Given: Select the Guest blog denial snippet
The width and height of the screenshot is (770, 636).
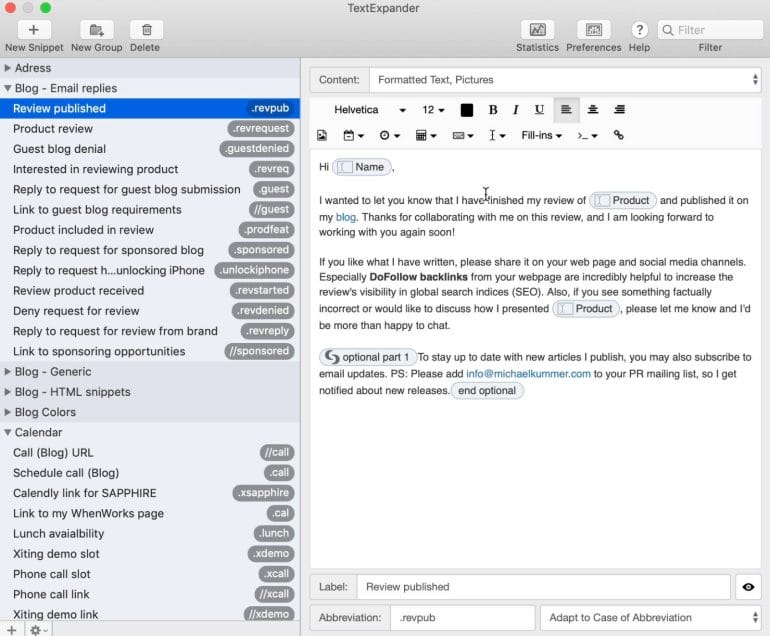Looking at the screenshot, I should click(150, 149).
